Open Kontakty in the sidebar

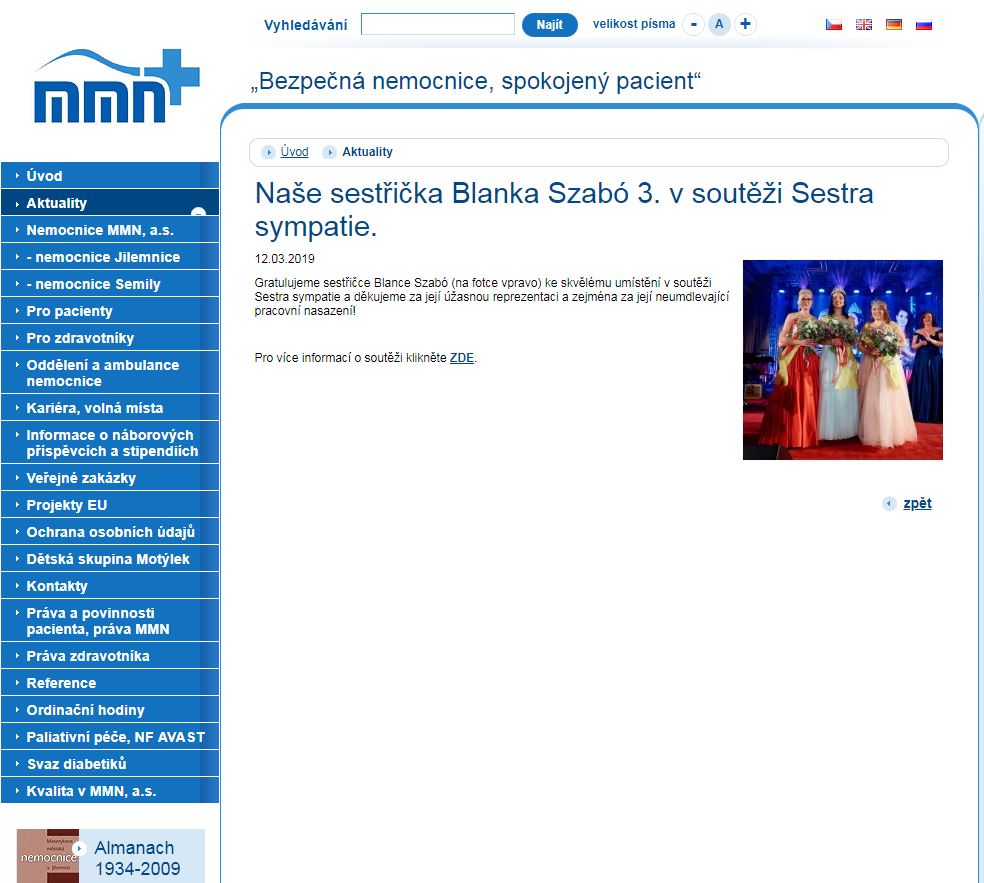57,586
